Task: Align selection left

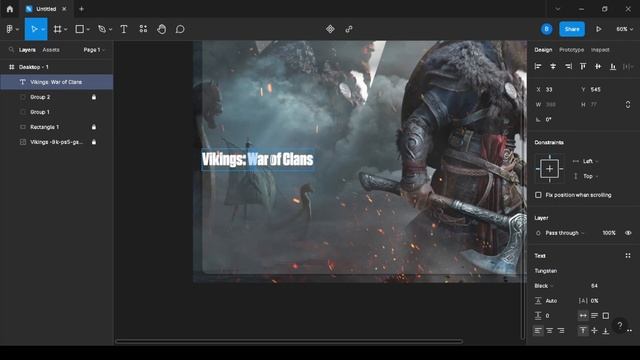Action: pyautogui.click(x=538, y=66)
